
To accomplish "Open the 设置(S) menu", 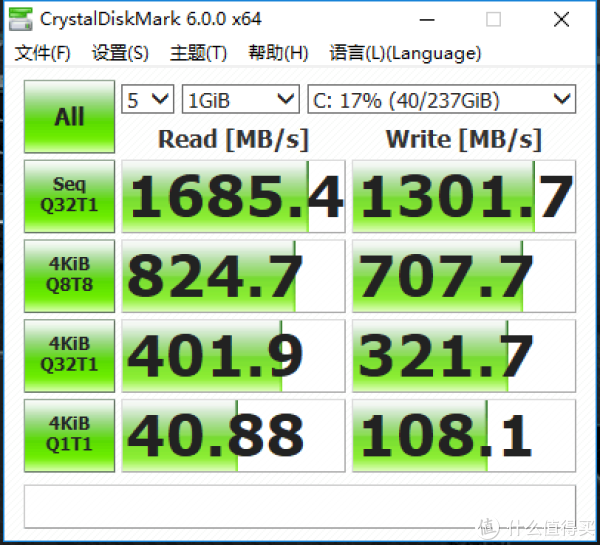I will pyautogui.click(x=120, y=53).
